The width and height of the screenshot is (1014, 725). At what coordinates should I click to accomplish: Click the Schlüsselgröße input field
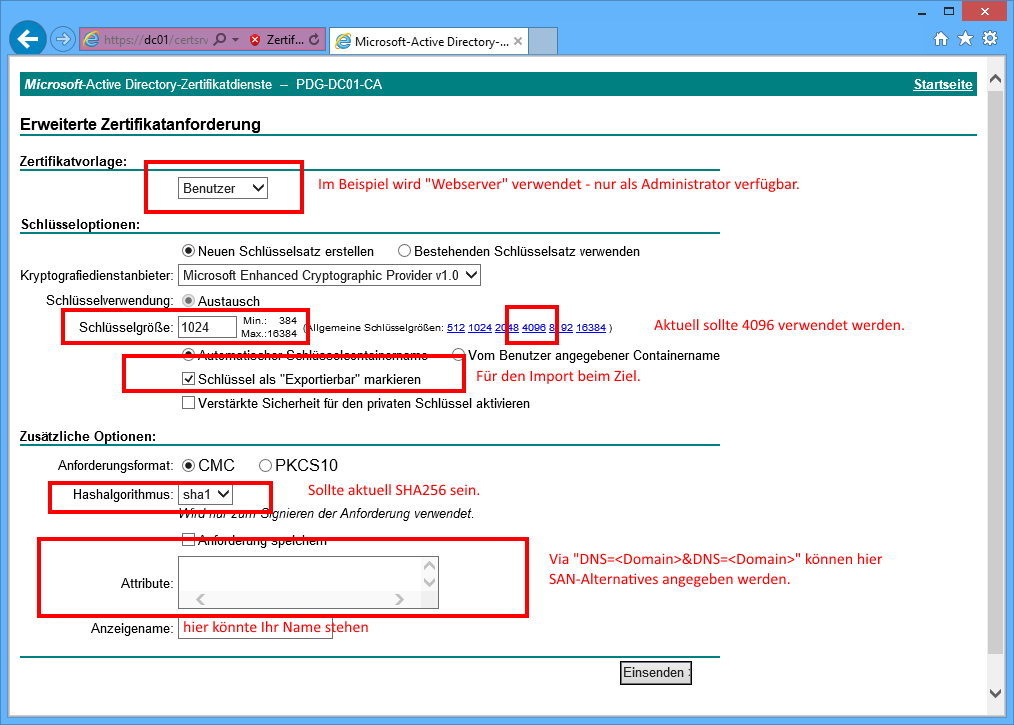(206, 327)
